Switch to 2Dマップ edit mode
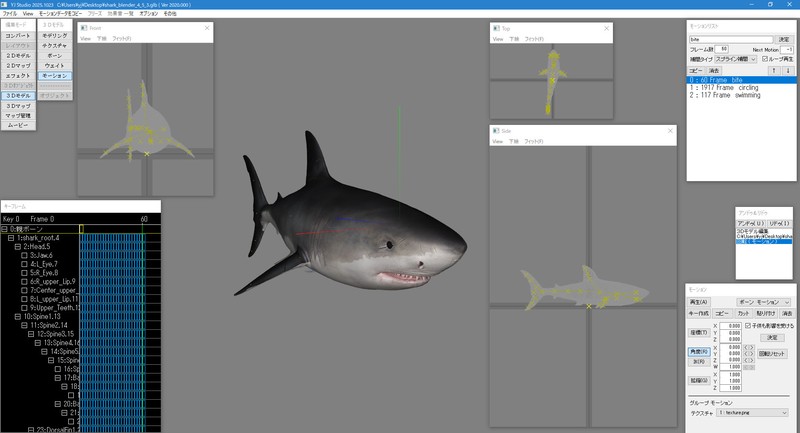 coord(18,66)
